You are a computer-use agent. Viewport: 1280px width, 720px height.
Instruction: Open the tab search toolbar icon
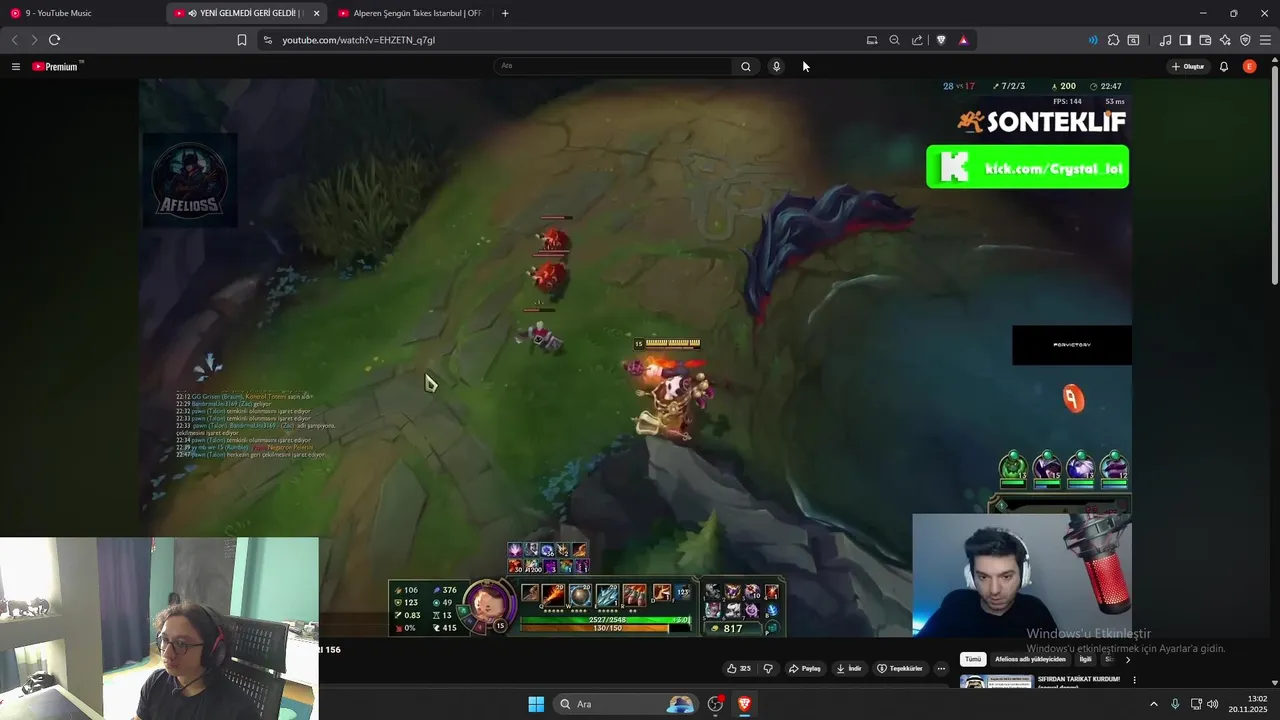[x=1133, y=40]
